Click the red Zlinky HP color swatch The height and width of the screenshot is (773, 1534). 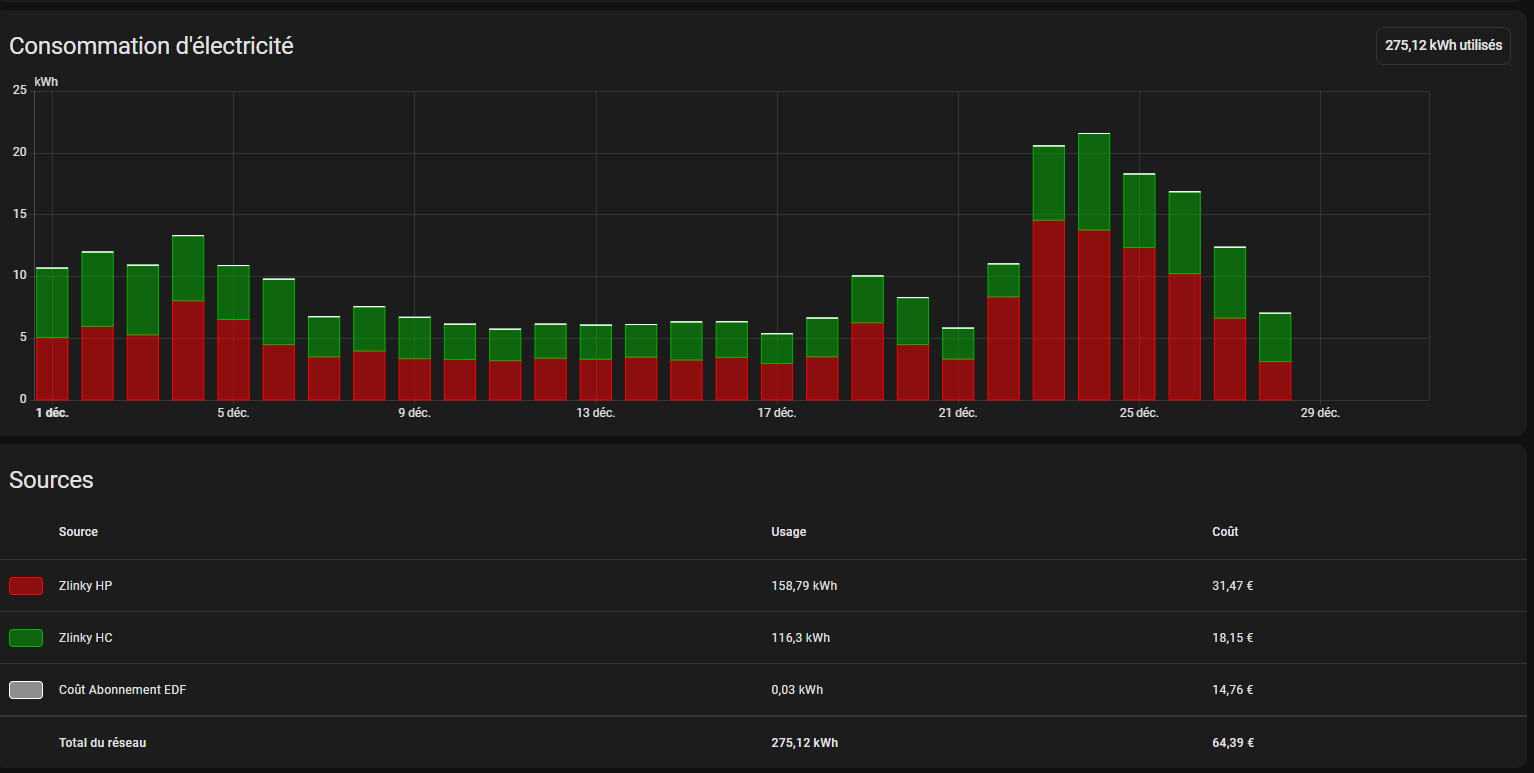(x=26, y=586)
